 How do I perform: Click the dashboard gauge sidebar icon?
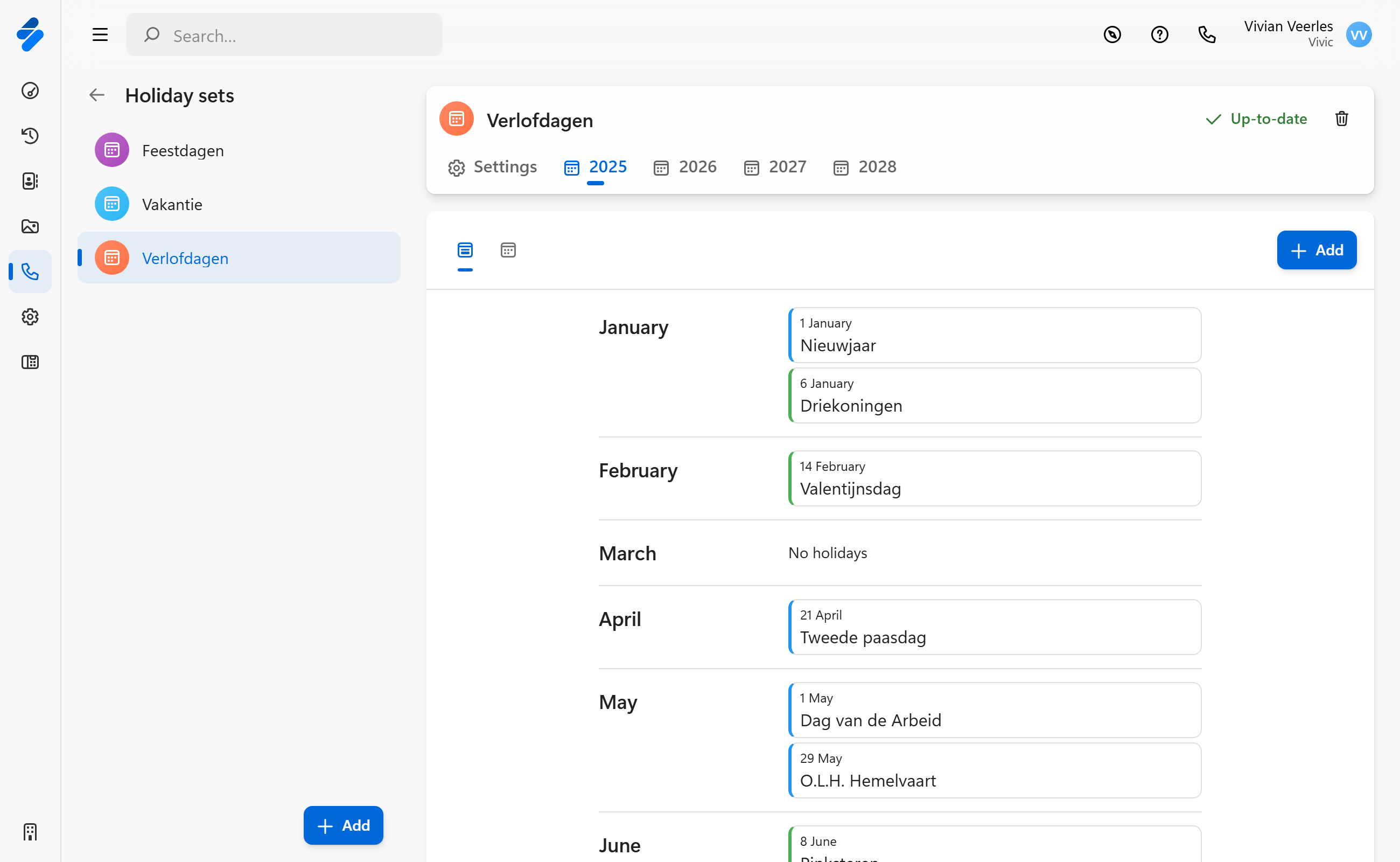pyautogui.click(x=30, y=91)
